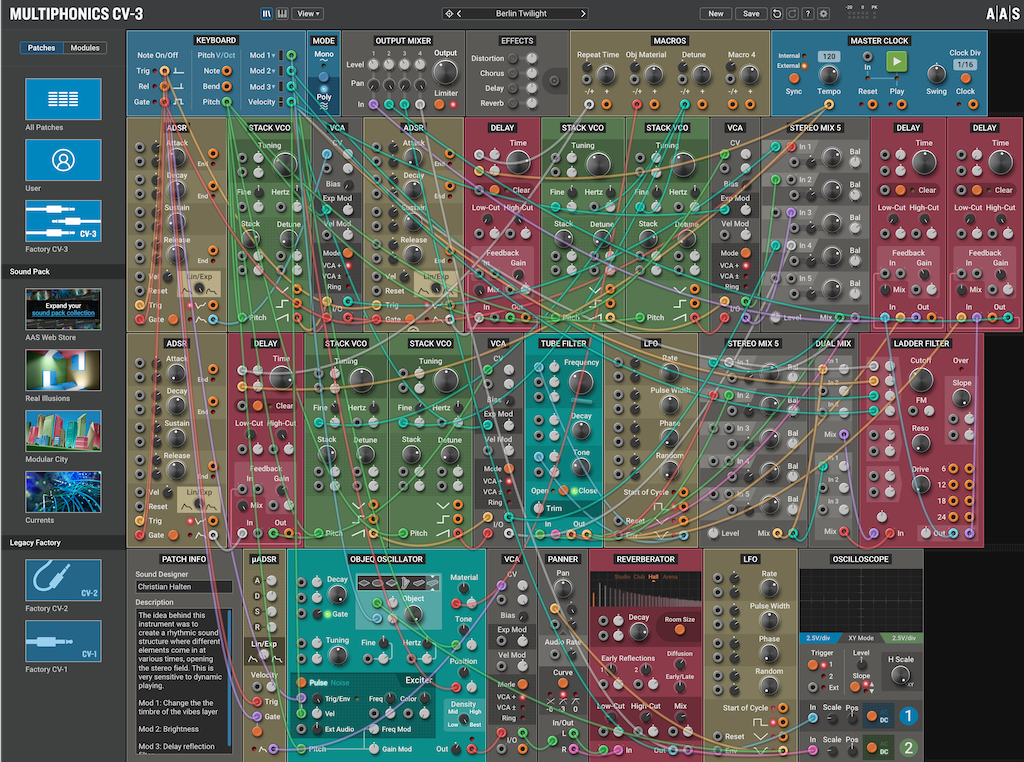The width and height of the screenshot is (1024, 762).
Task: Toggle the Master Clock Sync button
Action: (x=794, y=78)
